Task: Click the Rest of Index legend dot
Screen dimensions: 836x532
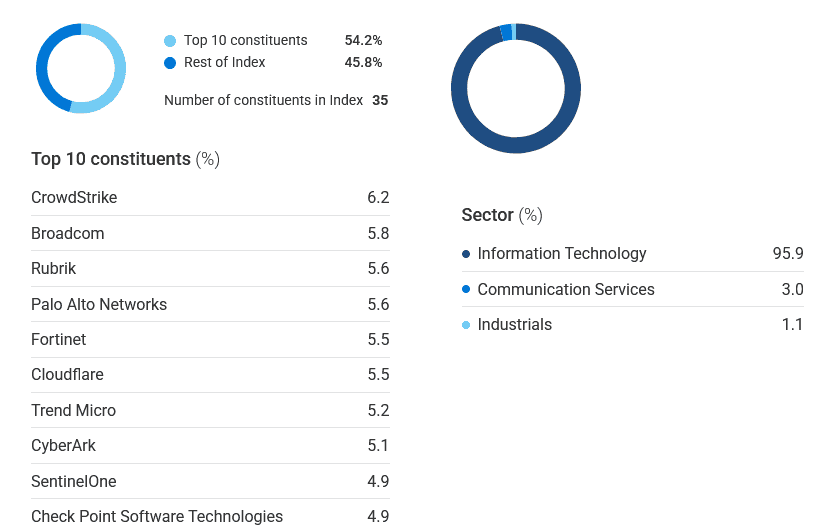Action: click(x=170, y=63)
